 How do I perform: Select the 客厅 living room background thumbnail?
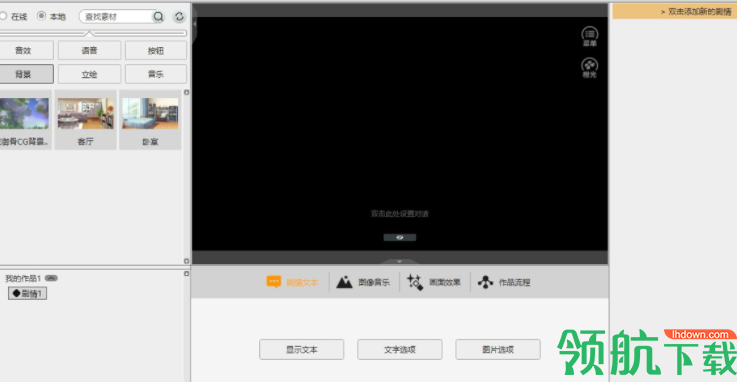(x=85, y=113)
